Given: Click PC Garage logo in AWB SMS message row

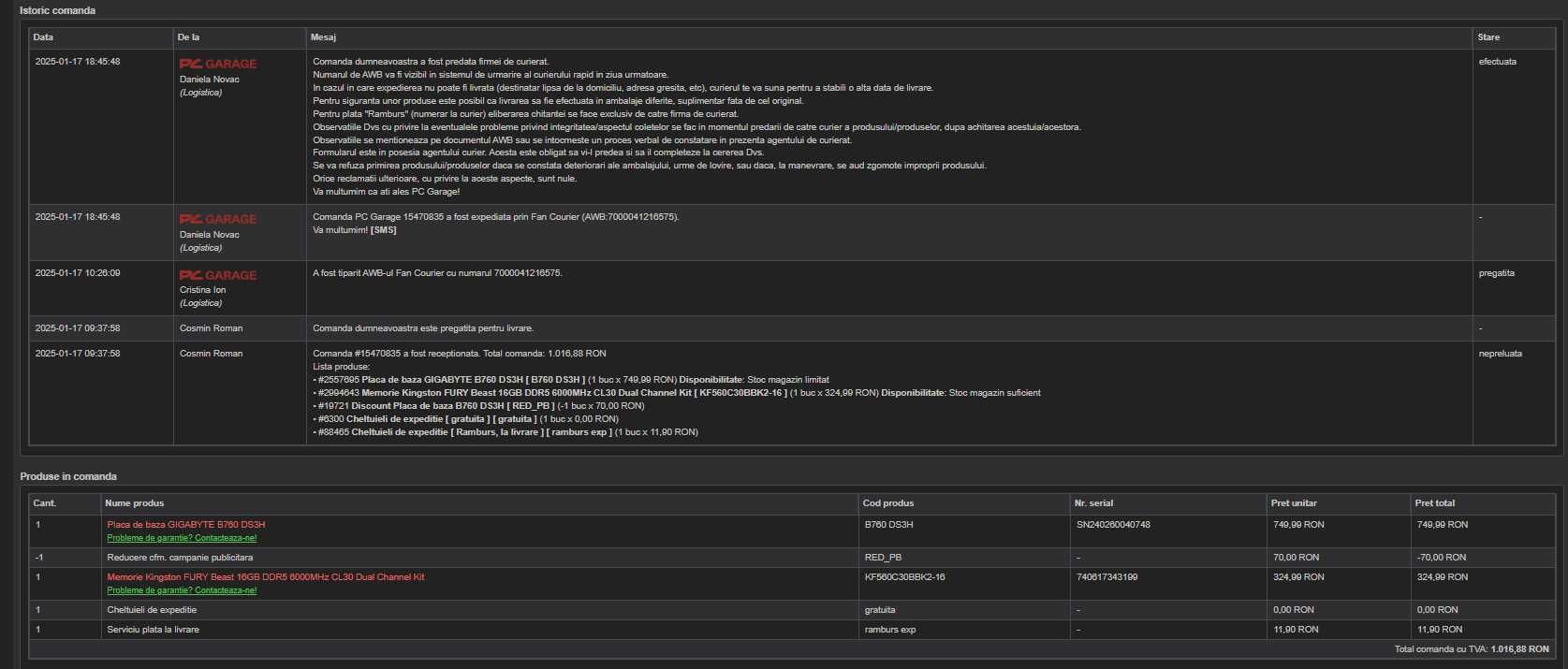Looking at the screenshot, I should coord(218,219).
